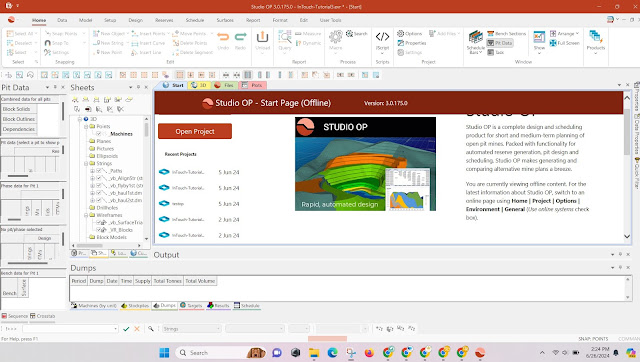Open the Products icon in ribbon
Image resolution: width=640 pixels, height=362 pixels.
tap(596, 37)
